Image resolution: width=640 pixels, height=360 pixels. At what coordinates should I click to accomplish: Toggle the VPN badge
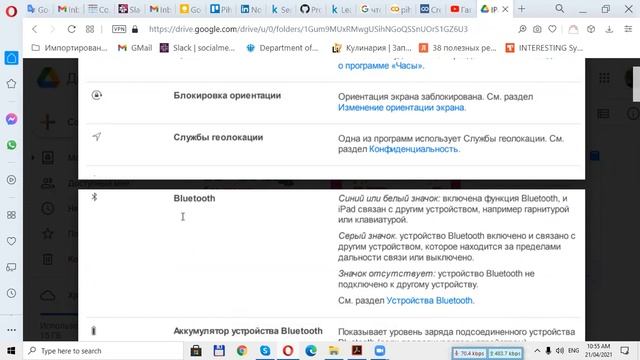[x=119, y=29]
